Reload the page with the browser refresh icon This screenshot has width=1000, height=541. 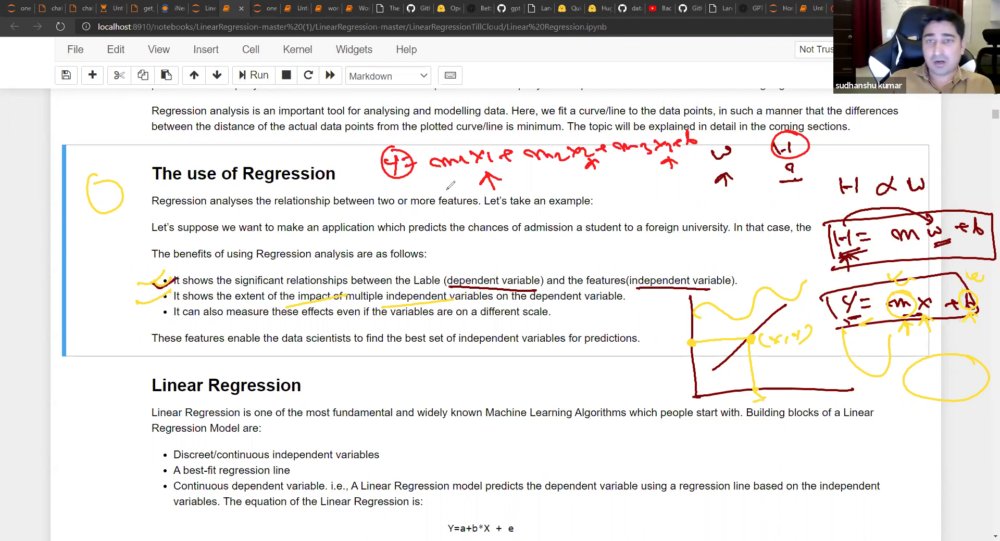click(60, 27)
